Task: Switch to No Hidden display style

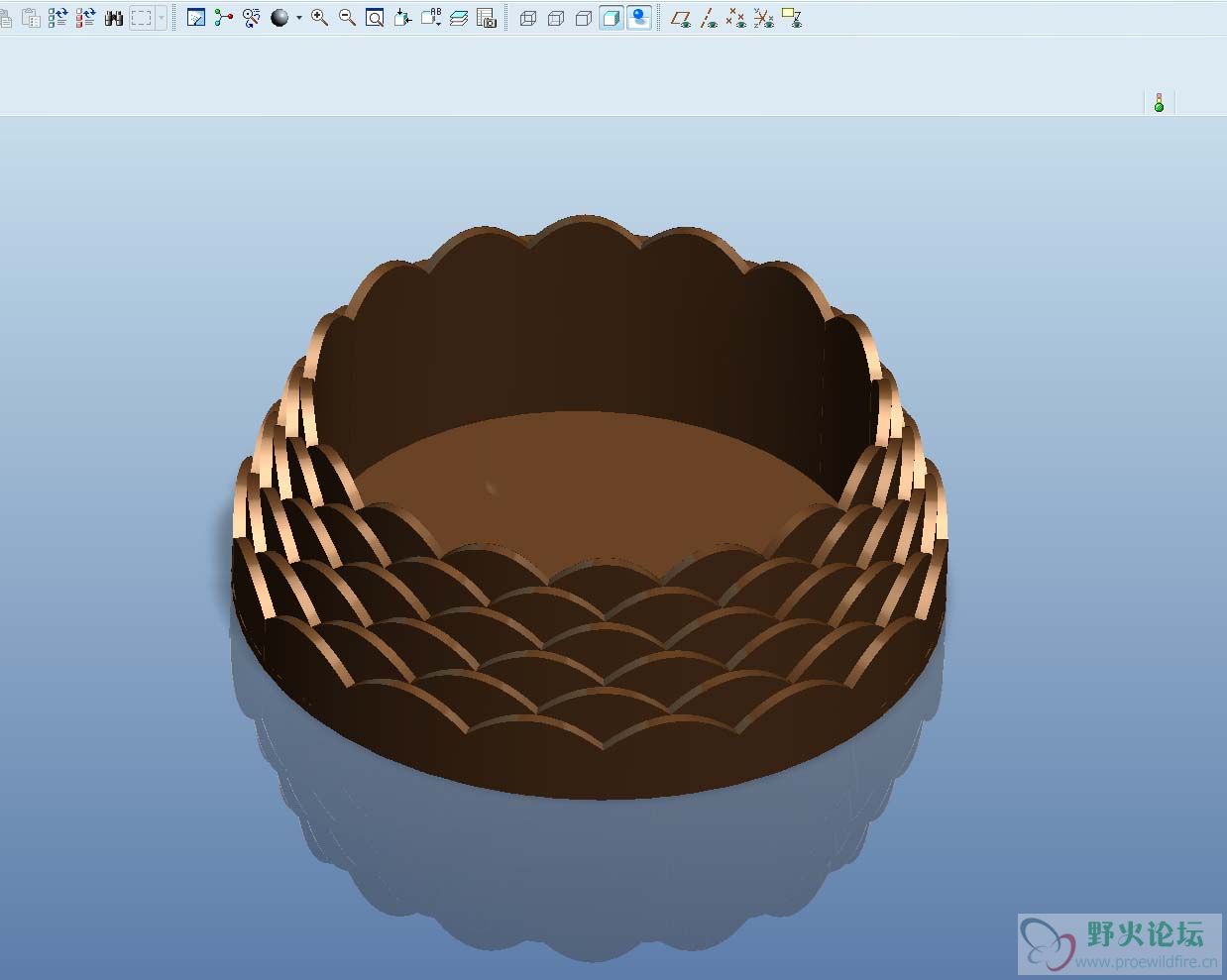Action: tap(584, 18)
